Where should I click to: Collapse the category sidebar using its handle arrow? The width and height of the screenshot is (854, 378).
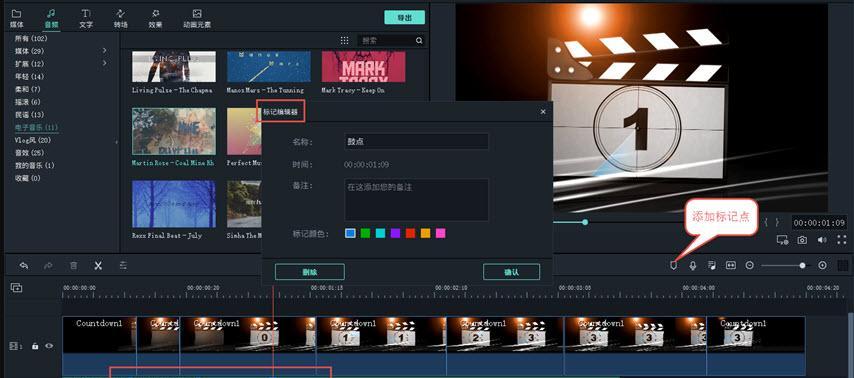(x=116, y=142)
